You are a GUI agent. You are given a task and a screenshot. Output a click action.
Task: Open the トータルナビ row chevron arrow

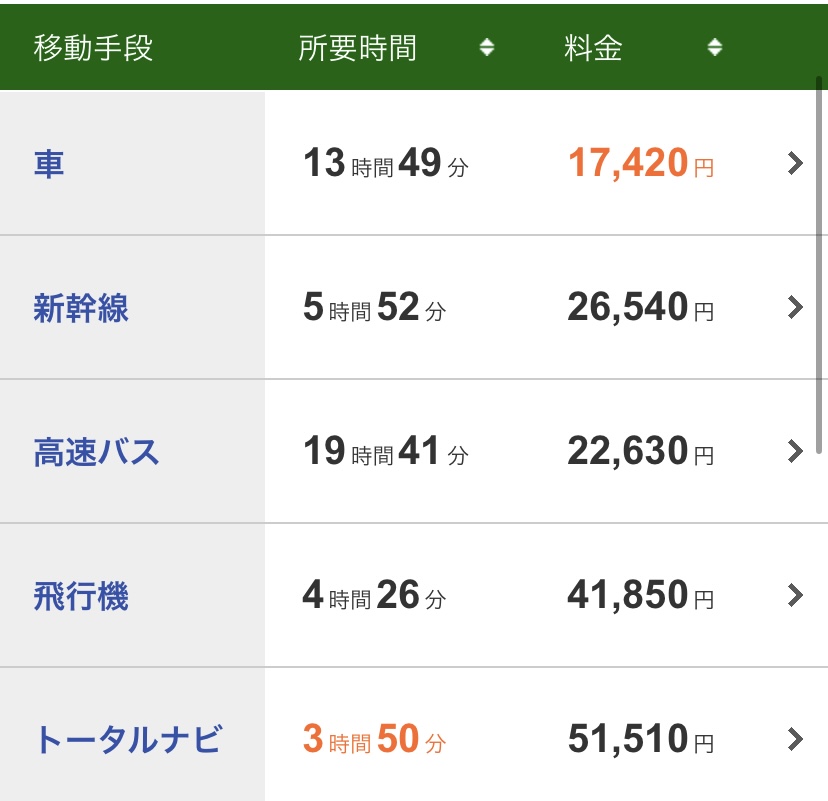pos(795,739)
